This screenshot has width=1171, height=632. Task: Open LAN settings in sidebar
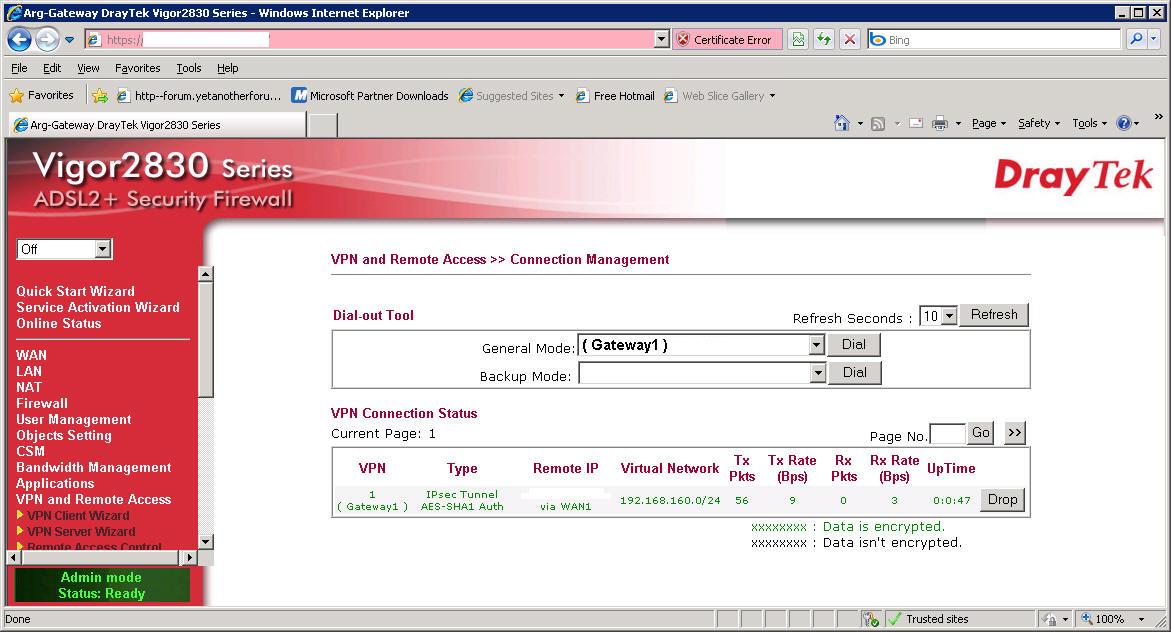(29, 371)
